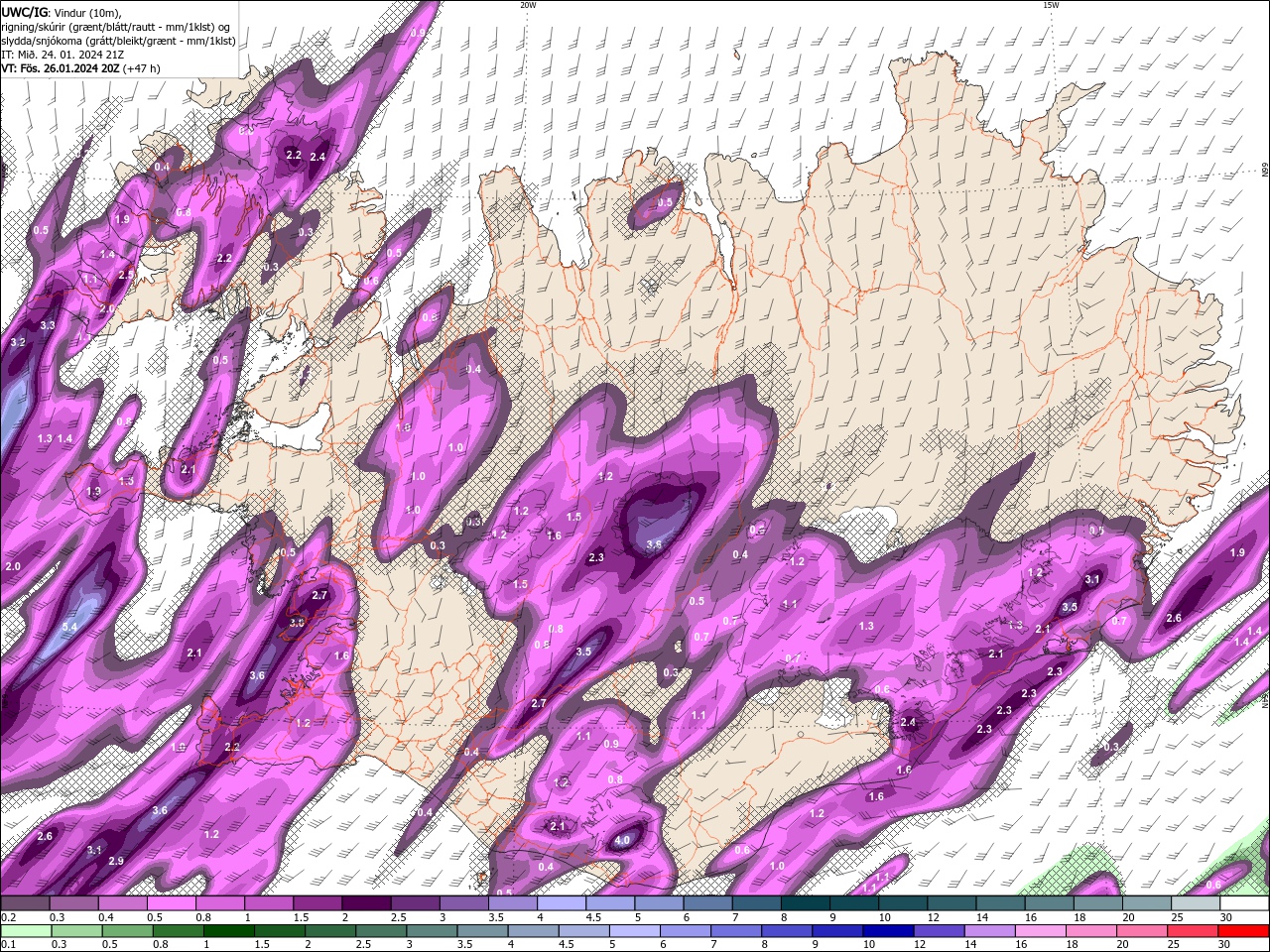Click the 3.3 precipitation value on the map
The width and height of the screenshot is (1270, 952).
tap(48, 325)
